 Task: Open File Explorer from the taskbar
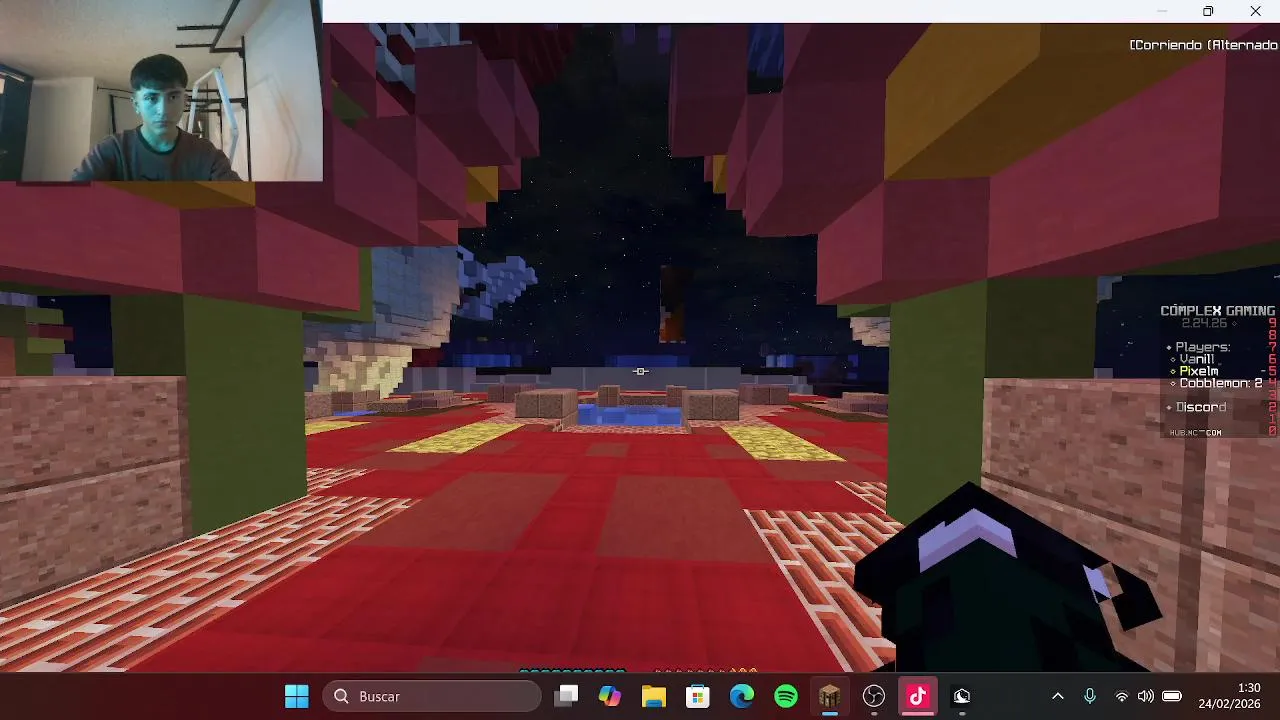coord(654,696)
